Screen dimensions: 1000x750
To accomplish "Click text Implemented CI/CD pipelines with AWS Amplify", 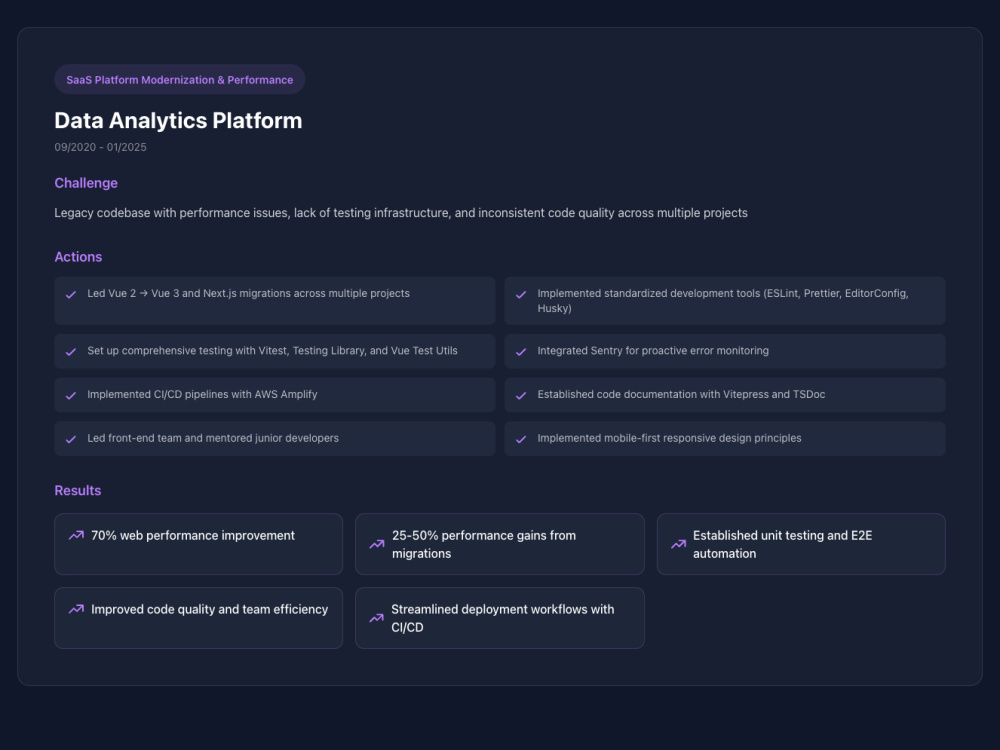I will 202,394.
